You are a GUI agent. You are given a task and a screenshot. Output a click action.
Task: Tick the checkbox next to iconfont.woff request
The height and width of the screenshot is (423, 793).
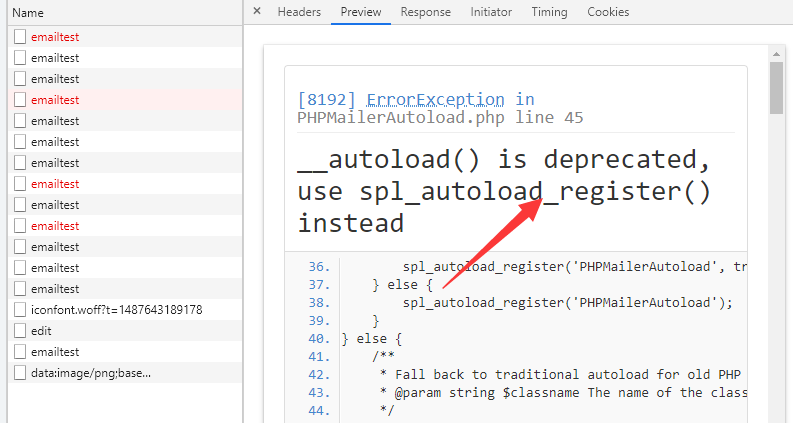(x=20, y=309)
